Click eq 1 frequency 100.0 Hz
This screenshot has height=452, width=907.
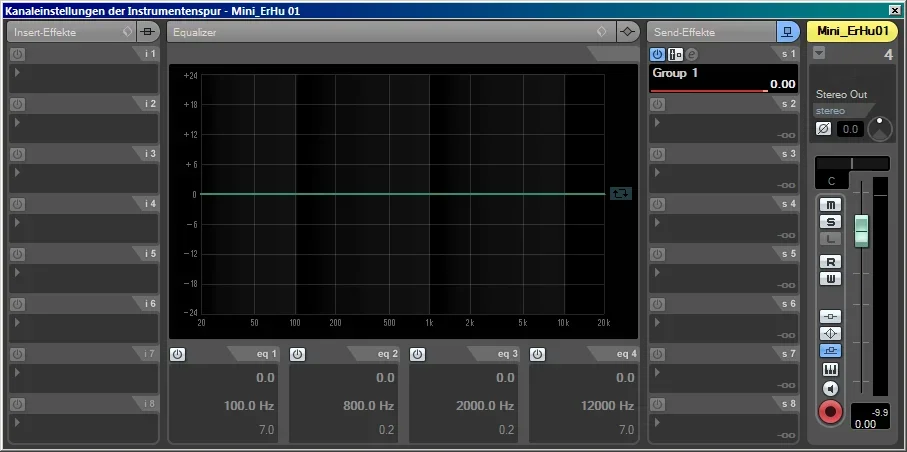pos(249,406)
